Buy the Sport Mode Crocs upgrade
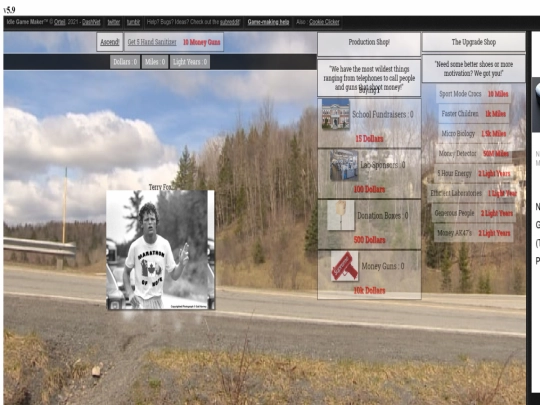The image size is (540, 405). (x=474, y=94)
